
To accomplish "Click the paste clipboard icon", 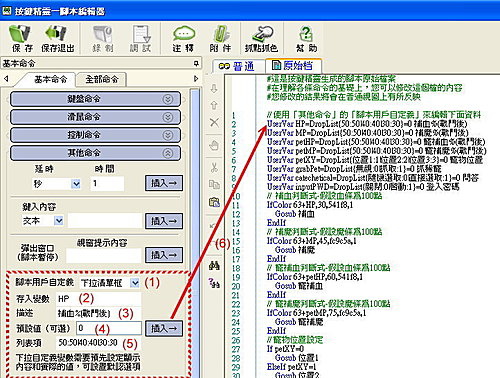I will pyautogui.click(x=214, y=202).
